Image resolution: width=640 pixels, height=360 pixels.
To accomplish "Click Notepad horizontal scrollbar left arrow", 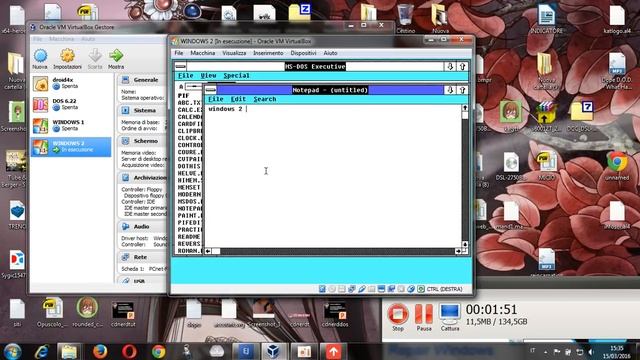I will point(208,251).
